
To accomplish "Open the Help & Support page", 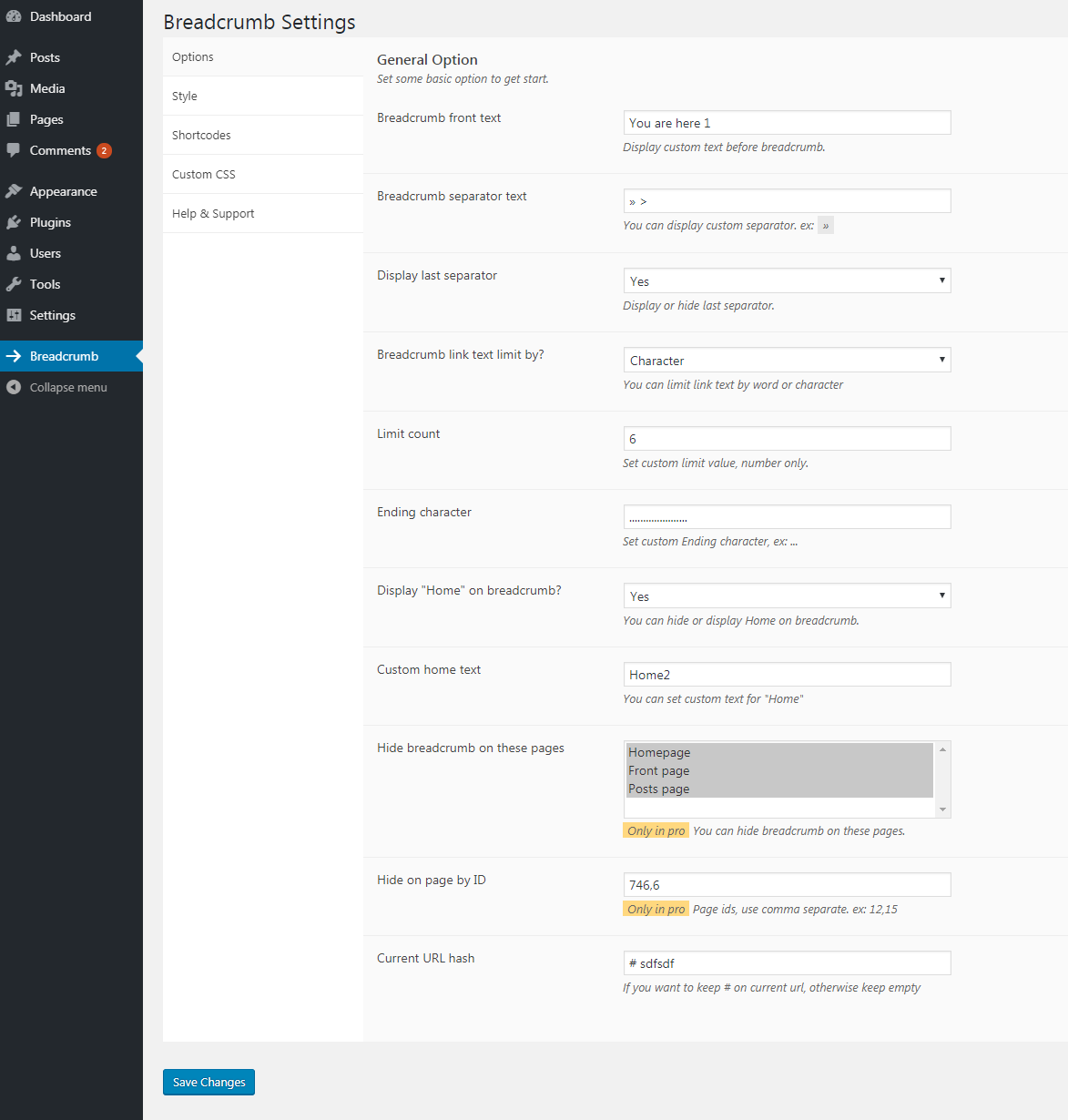I will 213,212.
